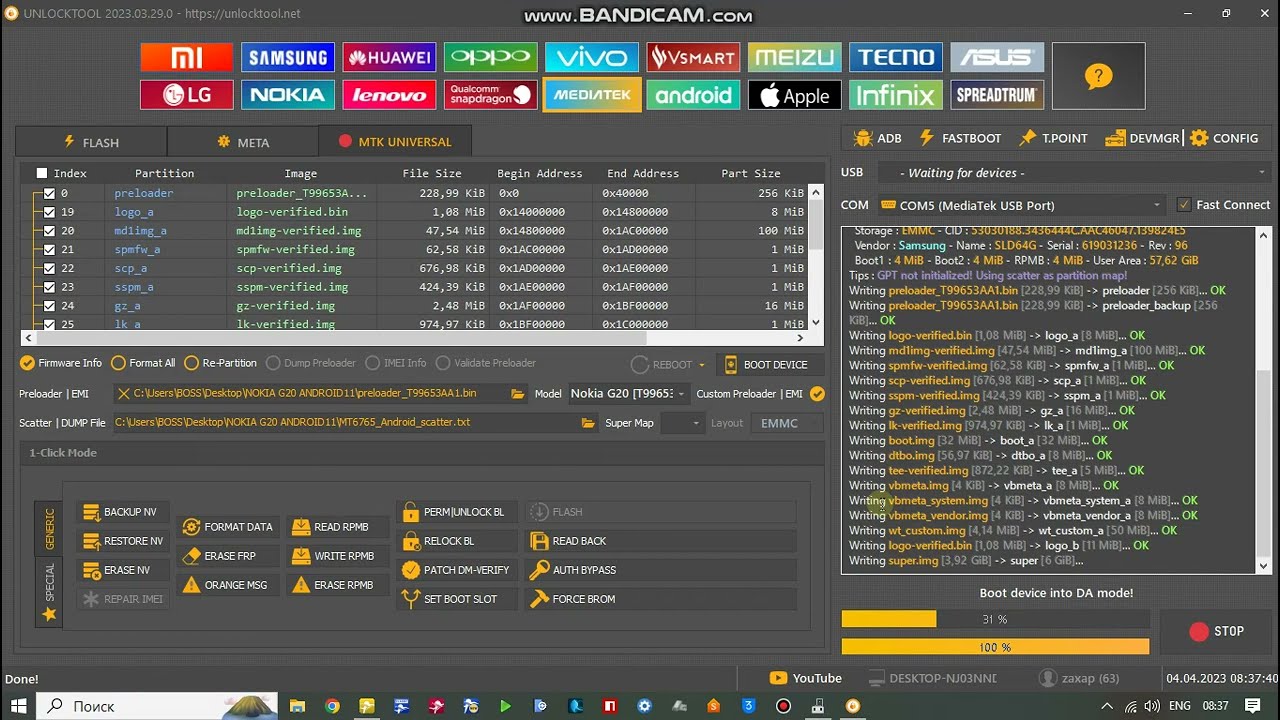Open File Explorer from the taskbar
The image size is (1280, 720).
[297, 706]
